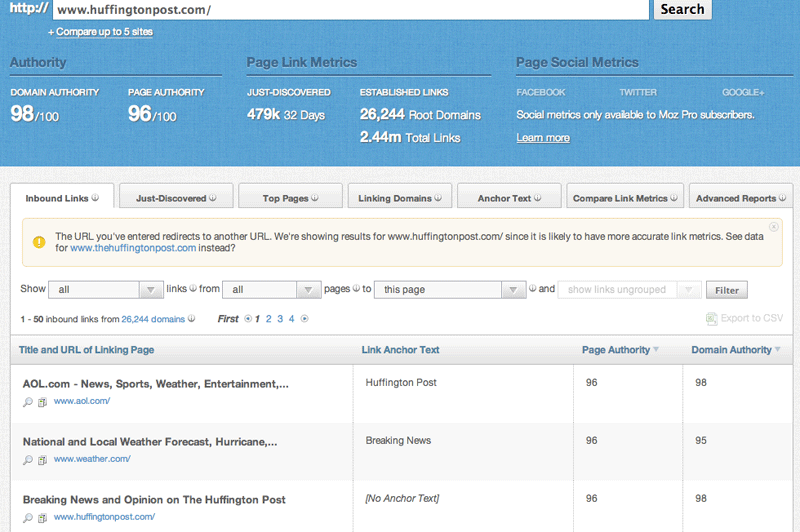Viewport: 800px width, 532px height.
Task: Click the info icon on Inbound Links tab
Action: click(96, 198)
